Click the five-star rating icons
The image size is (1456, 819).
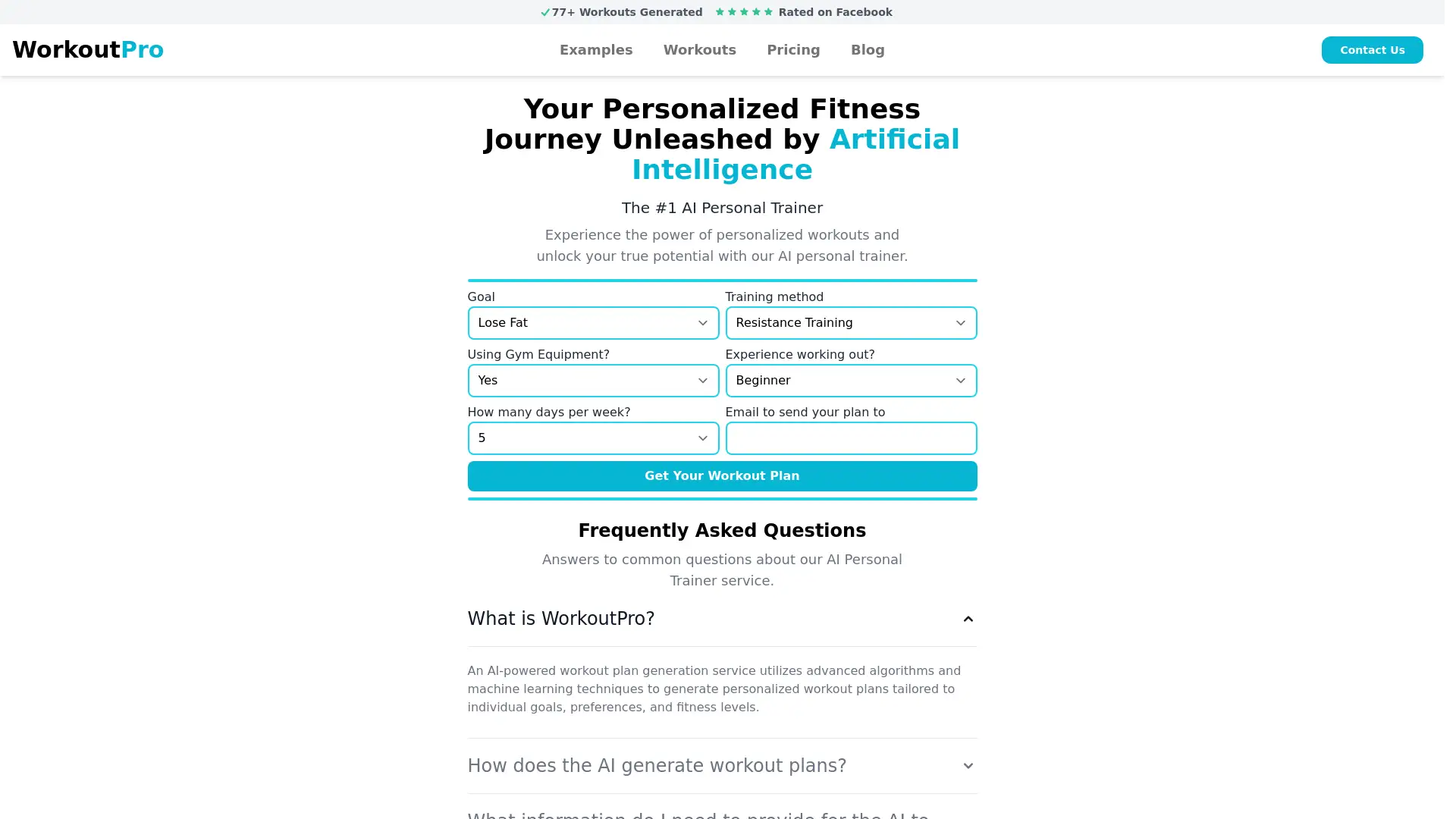[744, 12]
